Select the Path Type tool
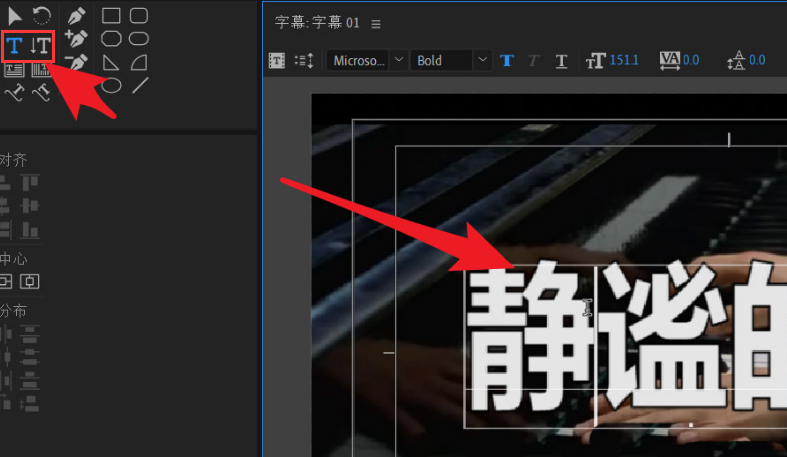 coord(15,93)
